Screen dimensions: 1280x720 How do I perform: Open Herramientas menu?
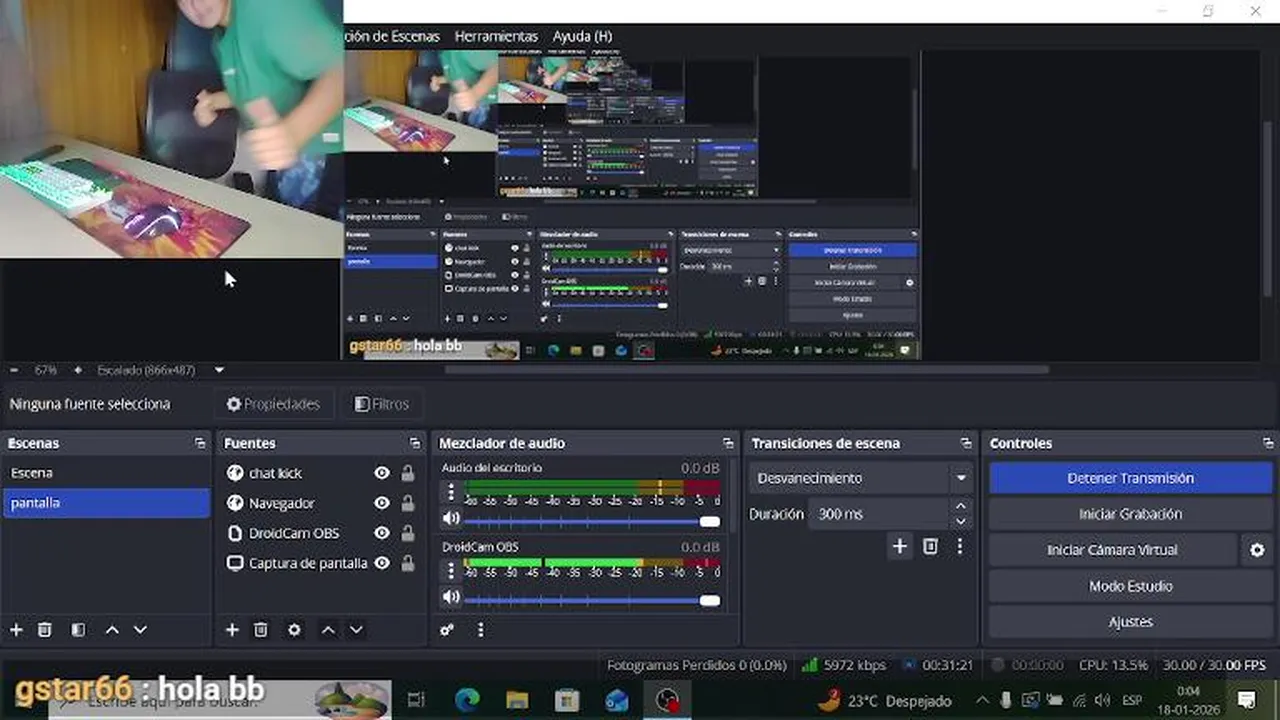click(496, 36)
